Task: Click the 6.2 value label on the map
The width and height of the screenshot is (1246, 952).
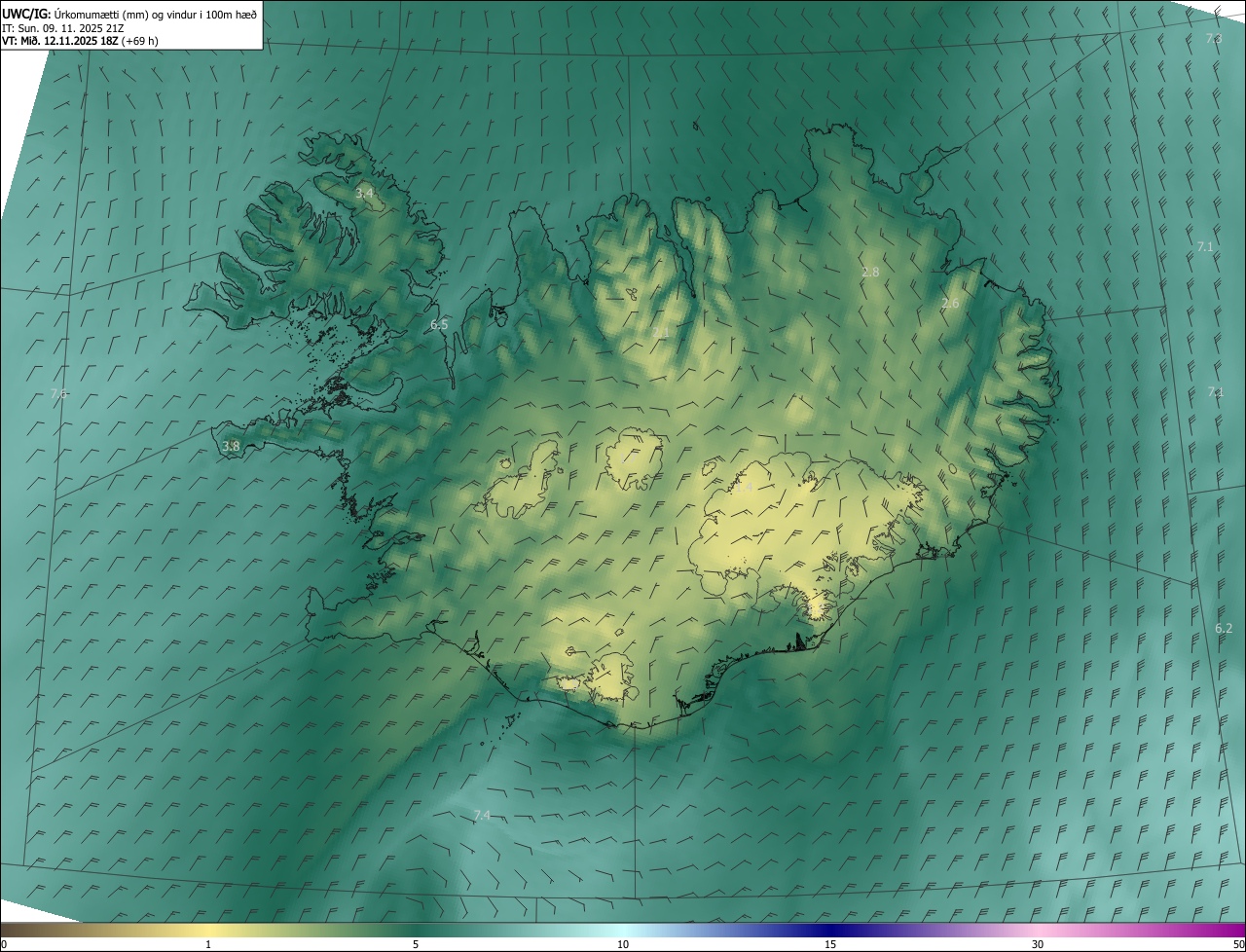Action: pyautogui.click(x=1224, y=629)
